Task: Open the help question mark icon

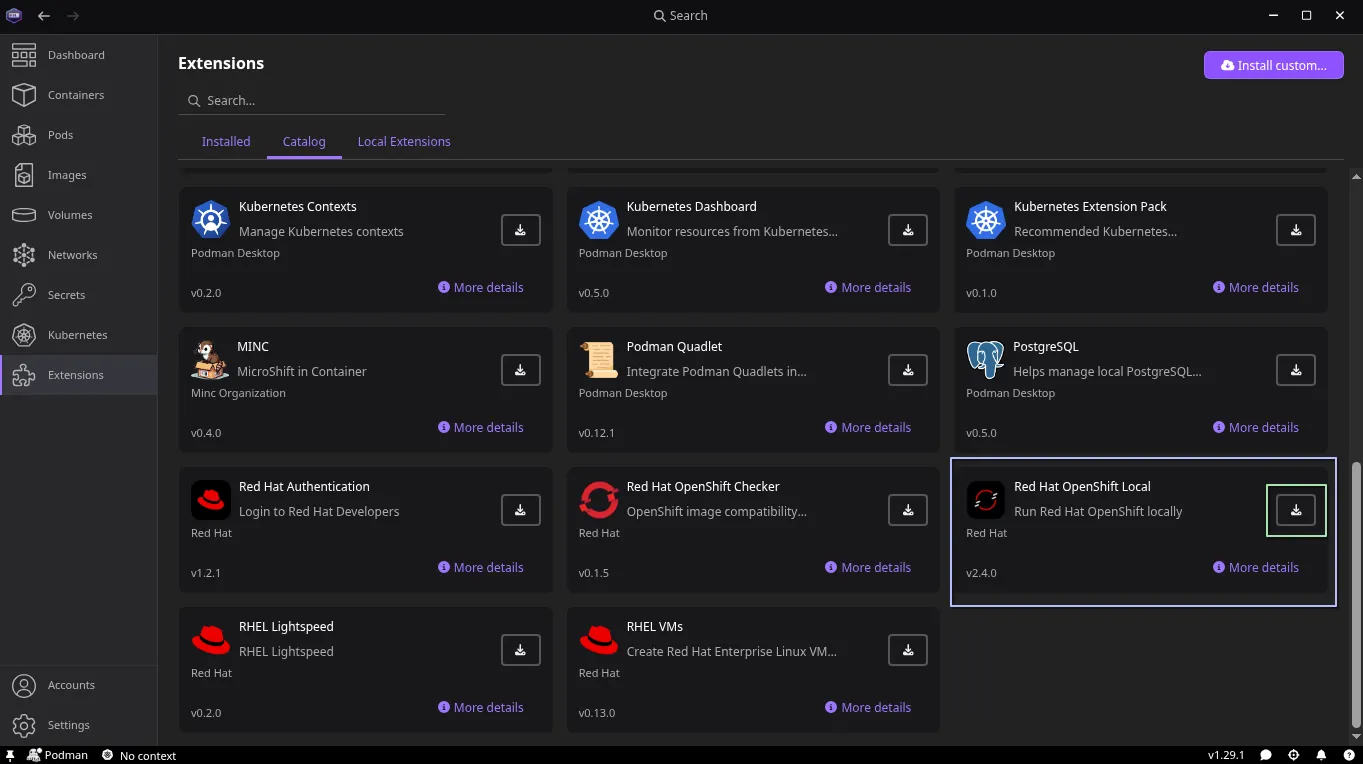Action: coord(1348,755)
